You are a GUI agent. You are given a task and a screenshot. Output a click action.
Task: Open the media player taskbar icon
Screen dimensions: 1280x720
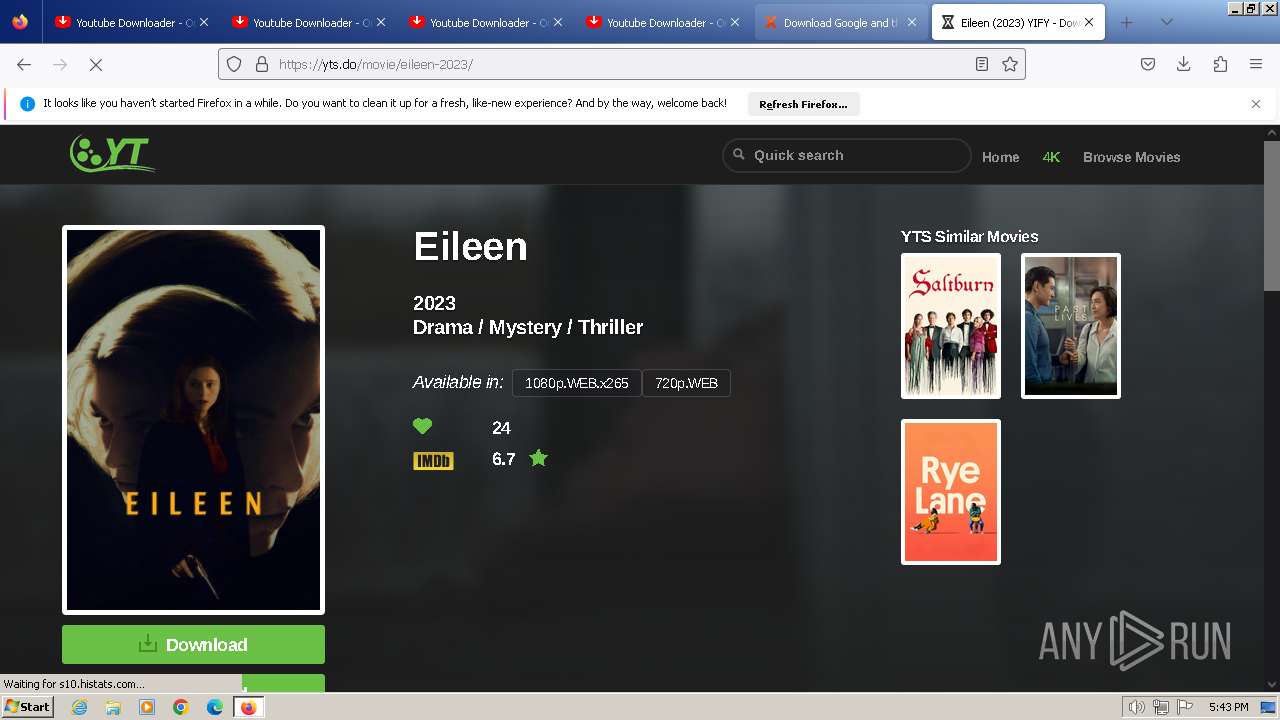[147, 707]
